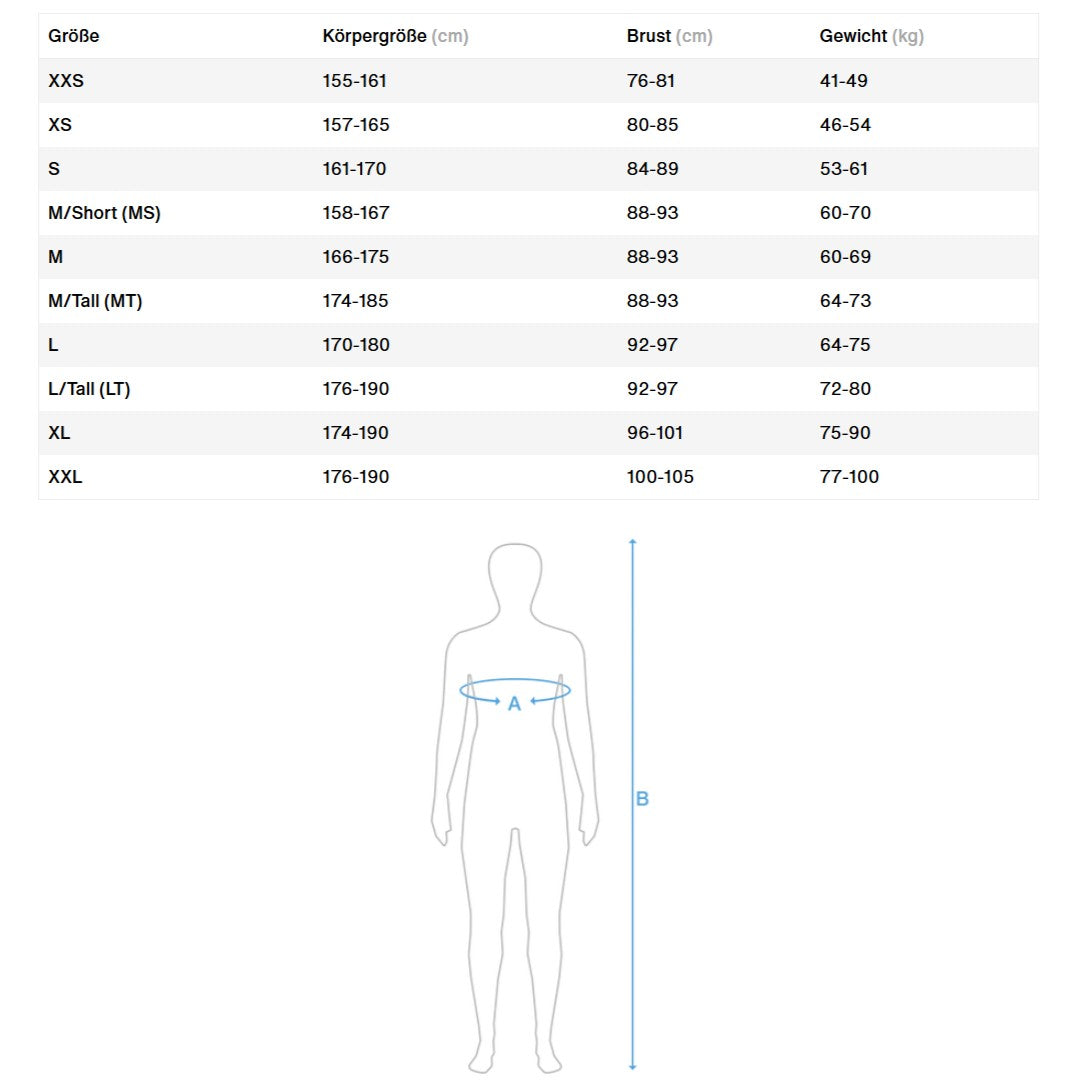1080x1080 pixels.
Task: Click the top arrowhead of the height line
Action: click(632, 543)
